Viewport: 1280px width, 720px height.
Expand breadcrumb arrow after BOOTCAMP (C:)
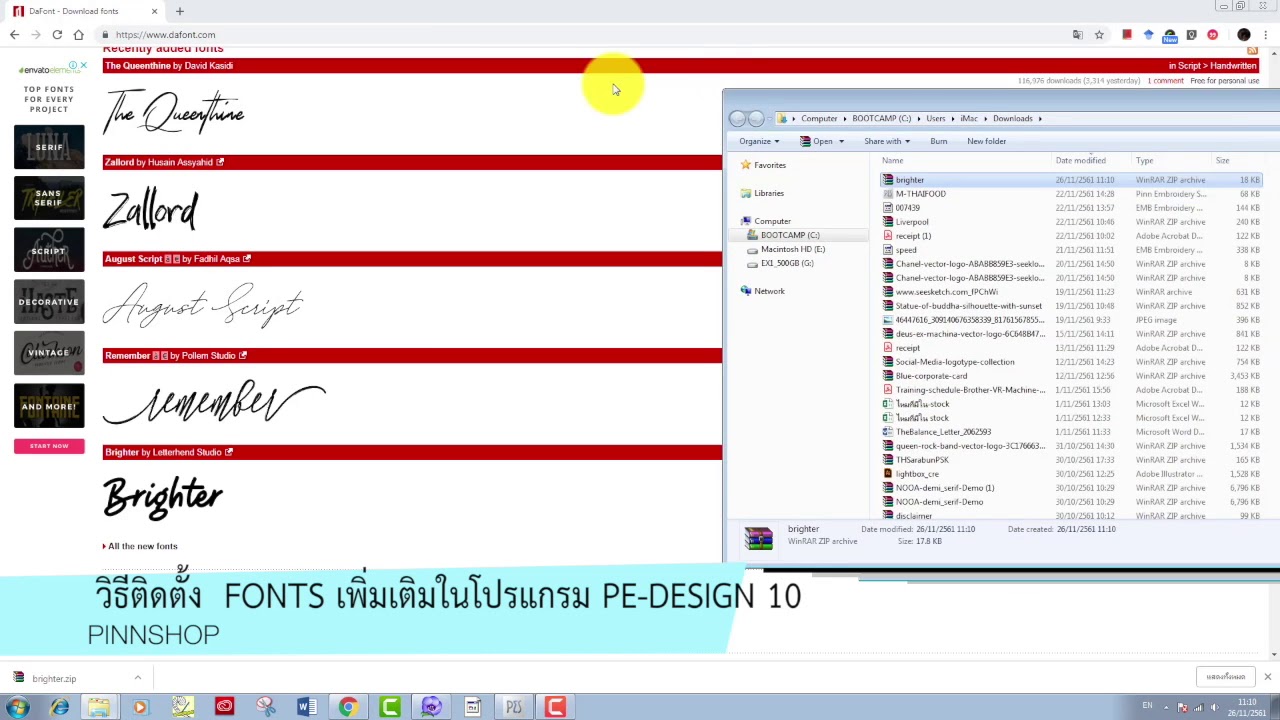pyautogui.click(x=919, y=119)
